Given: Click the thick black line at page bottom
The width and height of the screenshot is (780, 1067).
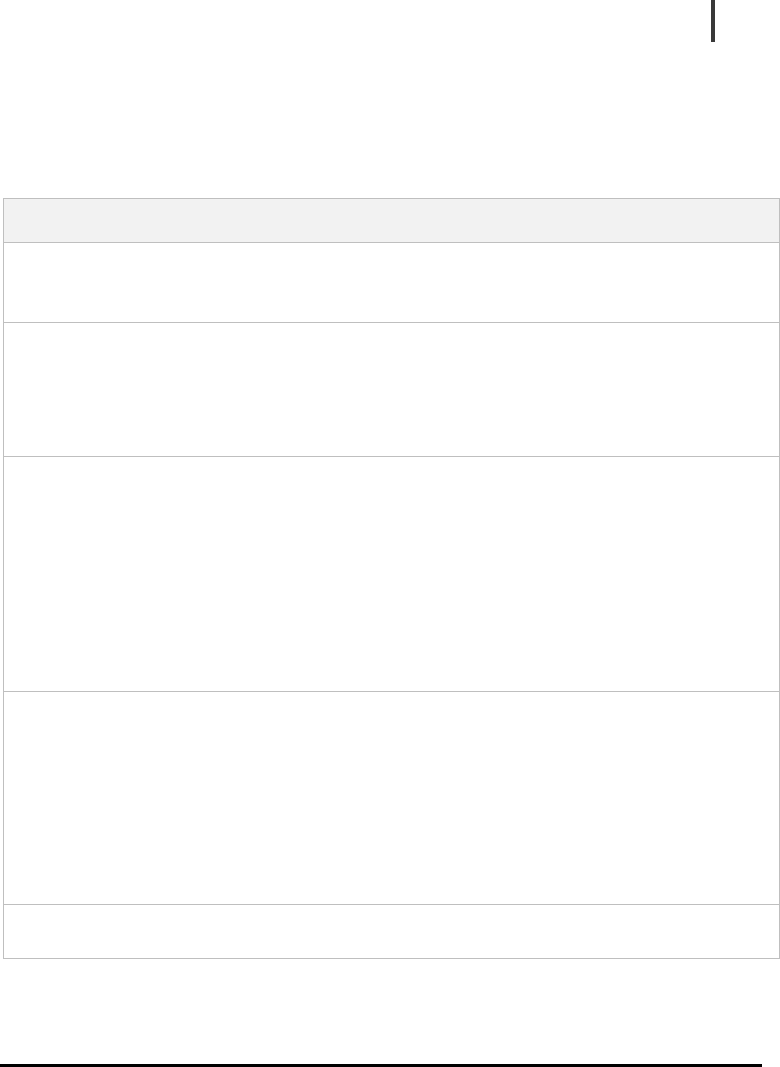Looking at the screenshot, I should 380,1064.
